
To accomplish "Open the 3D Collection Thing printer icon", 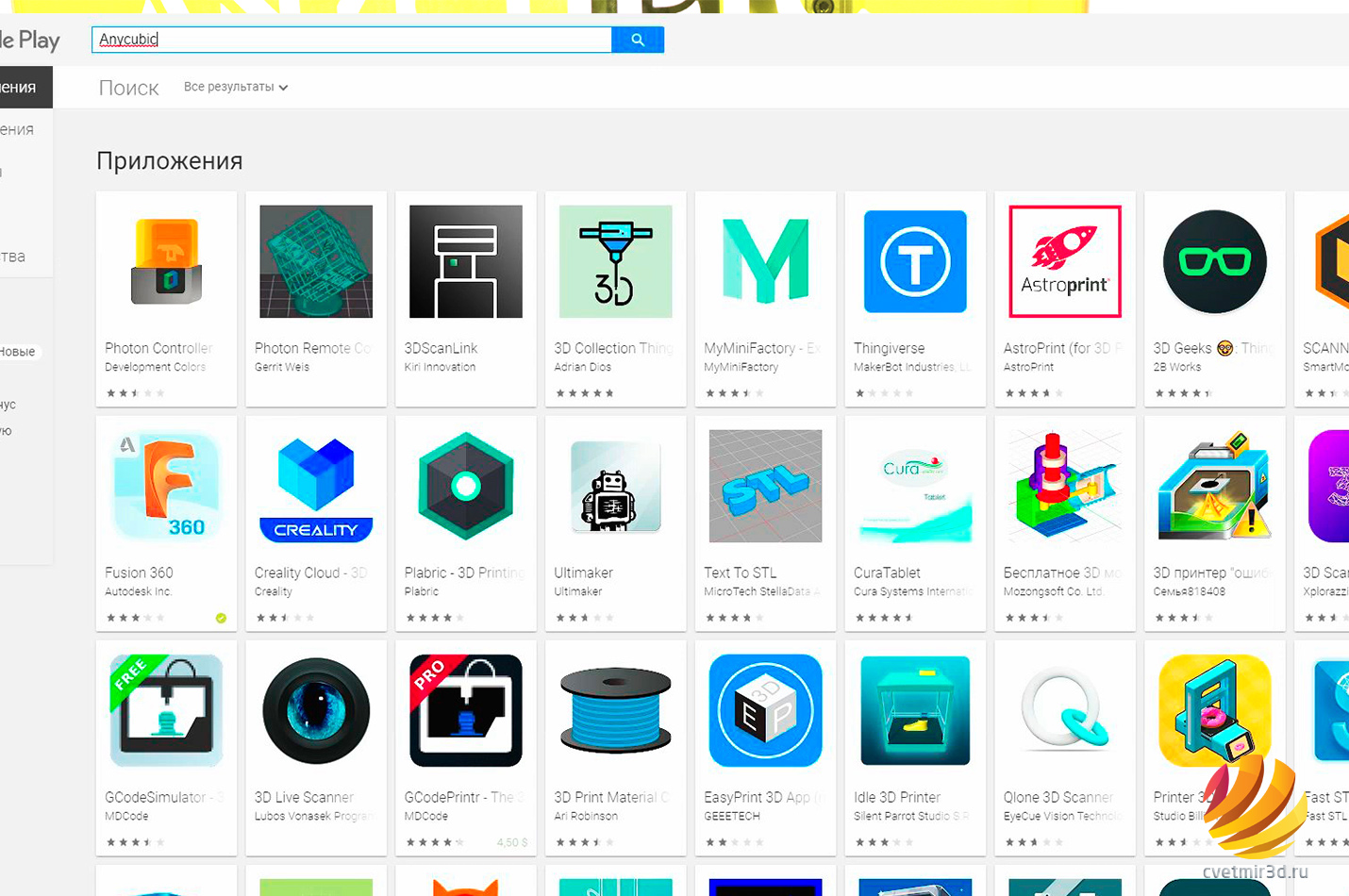I will click(x=615, y=261).
